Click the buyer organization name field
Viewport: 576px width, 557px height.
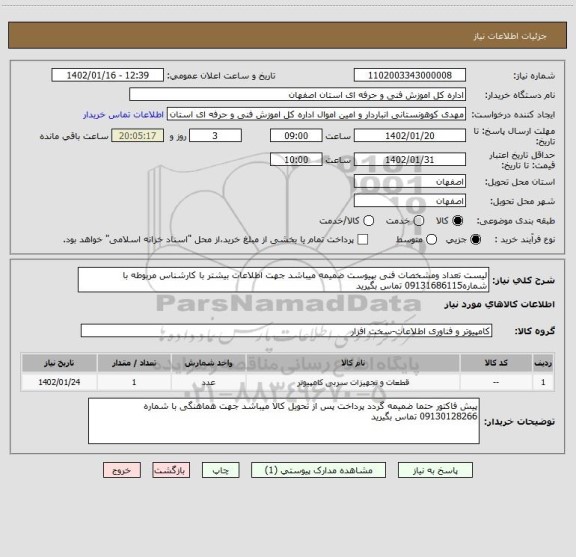tap(298, 95)
